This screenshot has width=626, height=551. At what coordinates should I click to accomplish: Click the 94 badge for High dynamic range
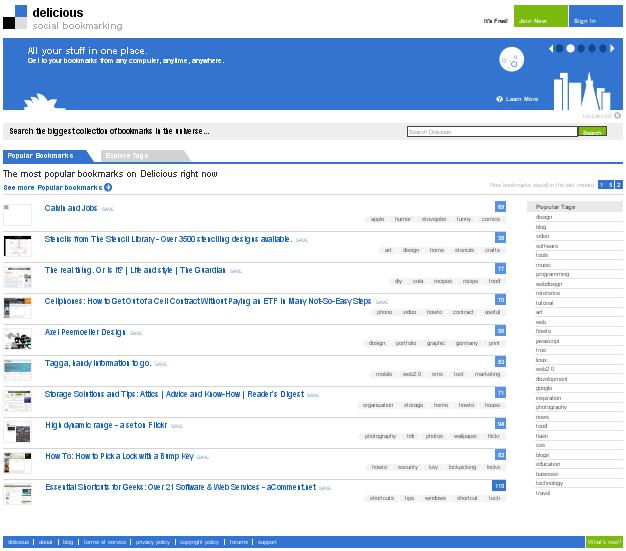[x=500, y=424]
